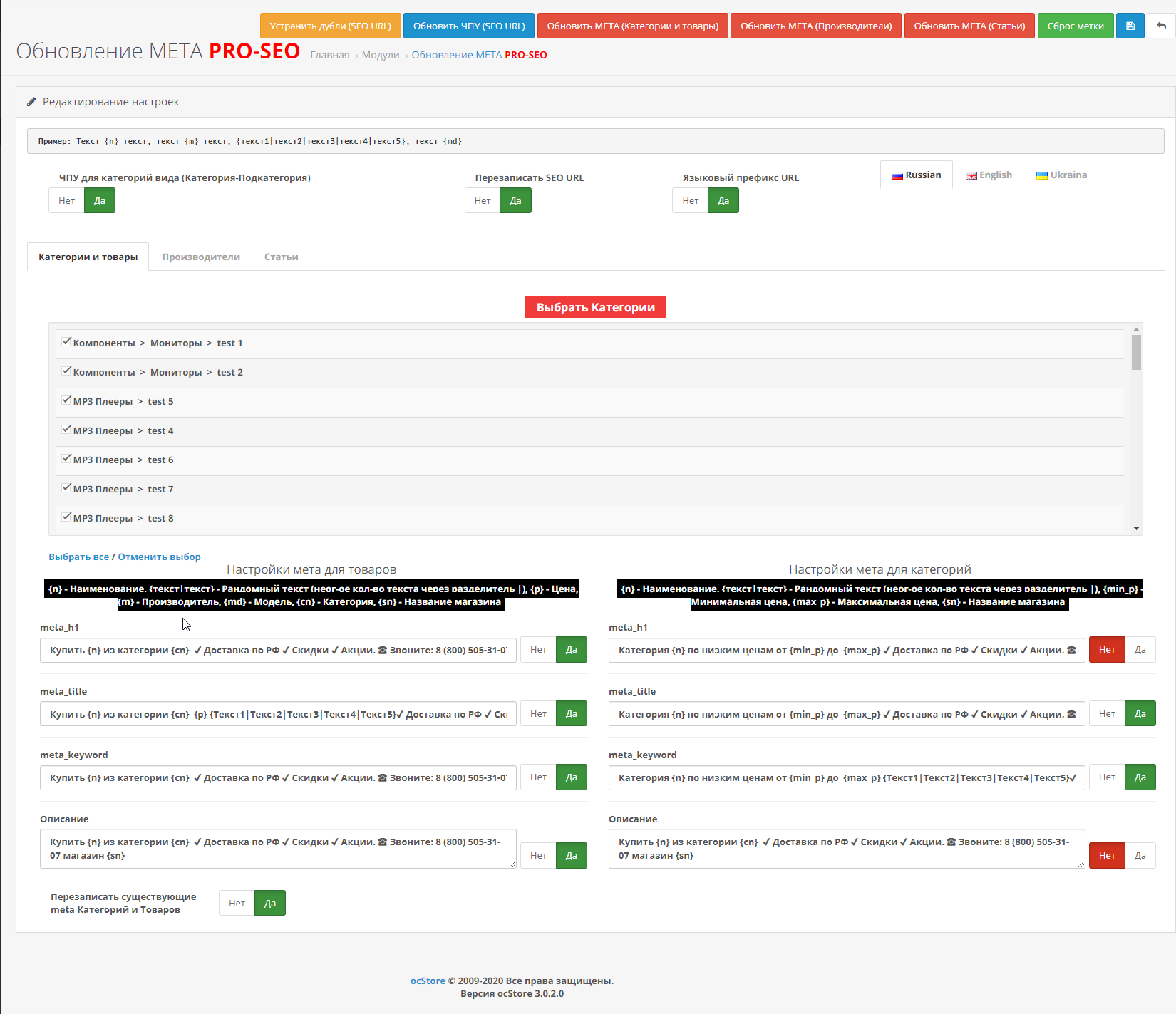Click products meta_title input field
Image resolution: width=1176 pixels, height=1014 pixels.
point(278,714)
